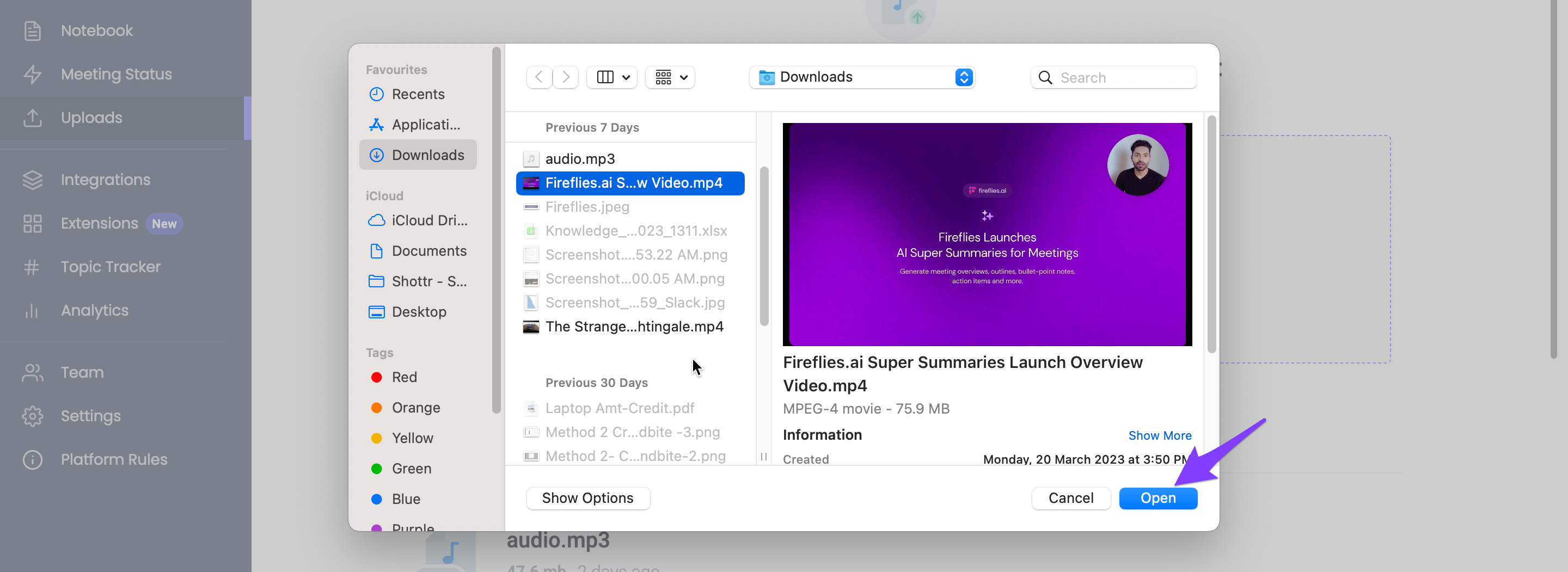The width and height of the screenshot is (1568, 572).
Task: Select Recents in Favourites
Action: [418, 94]
